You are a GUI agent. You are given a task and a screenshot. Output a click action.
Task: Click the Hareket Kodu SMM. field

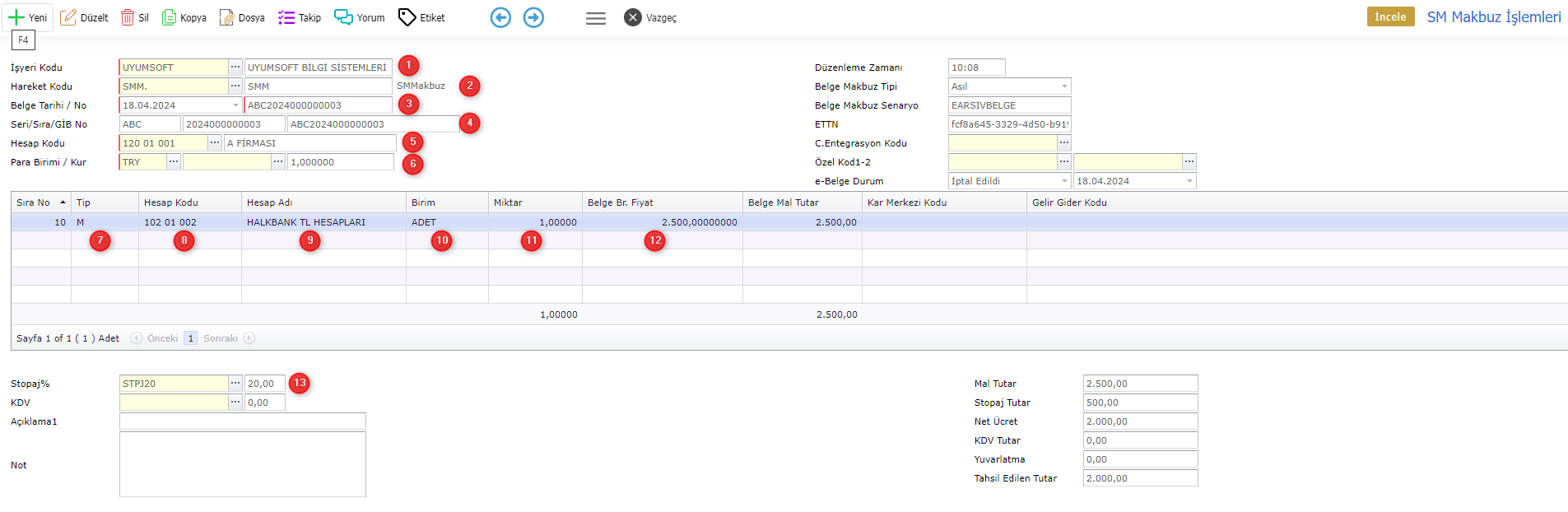coord(174,86)
